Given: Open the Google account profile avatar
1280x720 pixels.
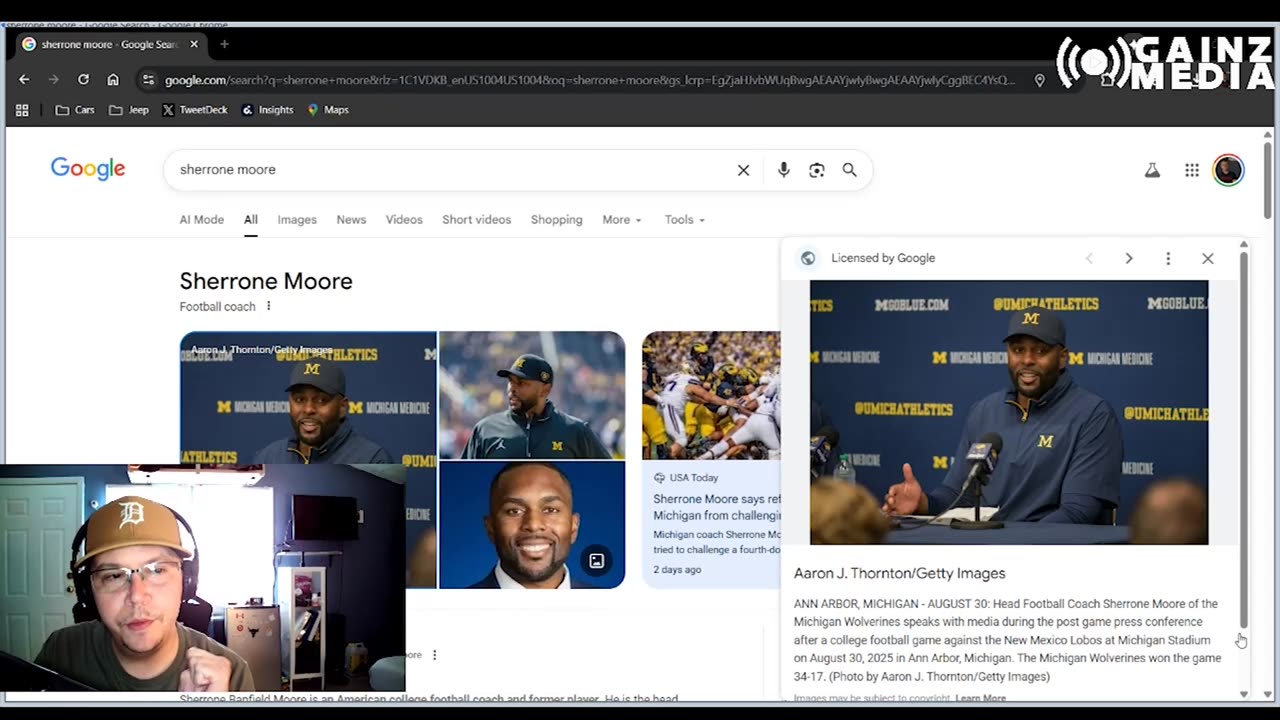Looking at the screenshot, I should click(x=1228, y=170).
